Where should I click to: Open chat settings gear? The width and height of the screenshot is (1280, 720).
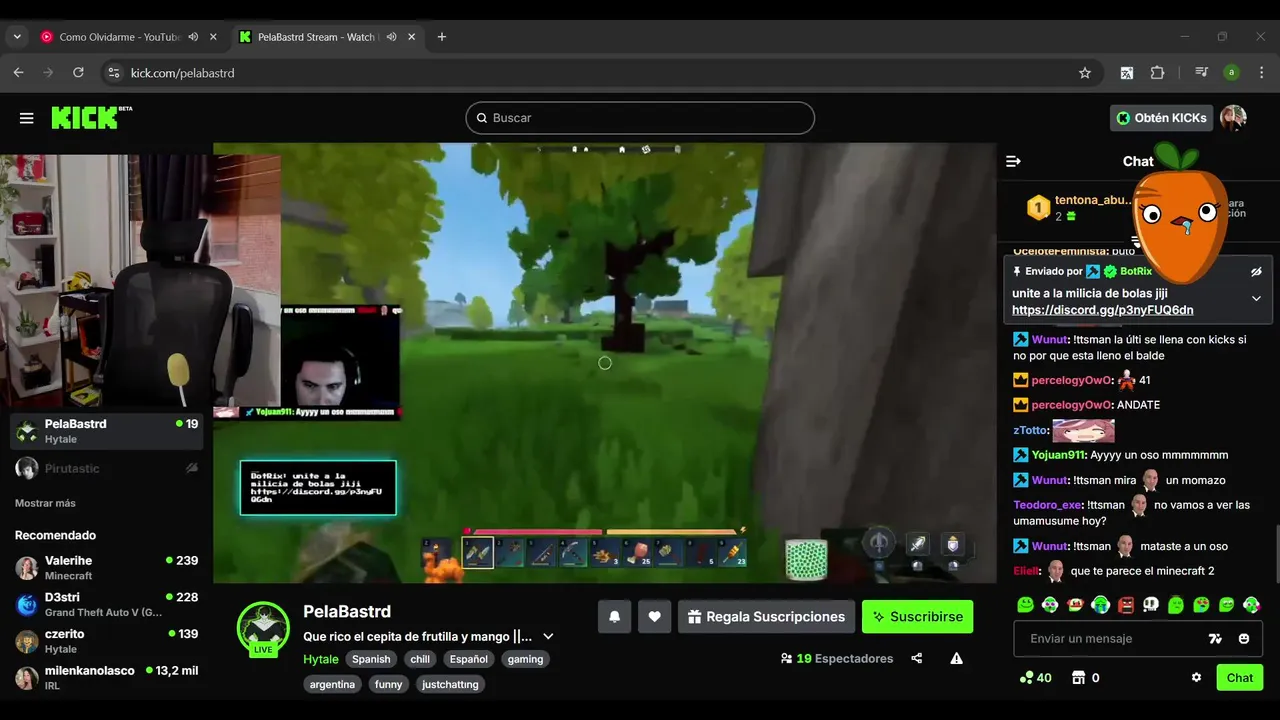pyautogui.click(x=1196, y=677)
